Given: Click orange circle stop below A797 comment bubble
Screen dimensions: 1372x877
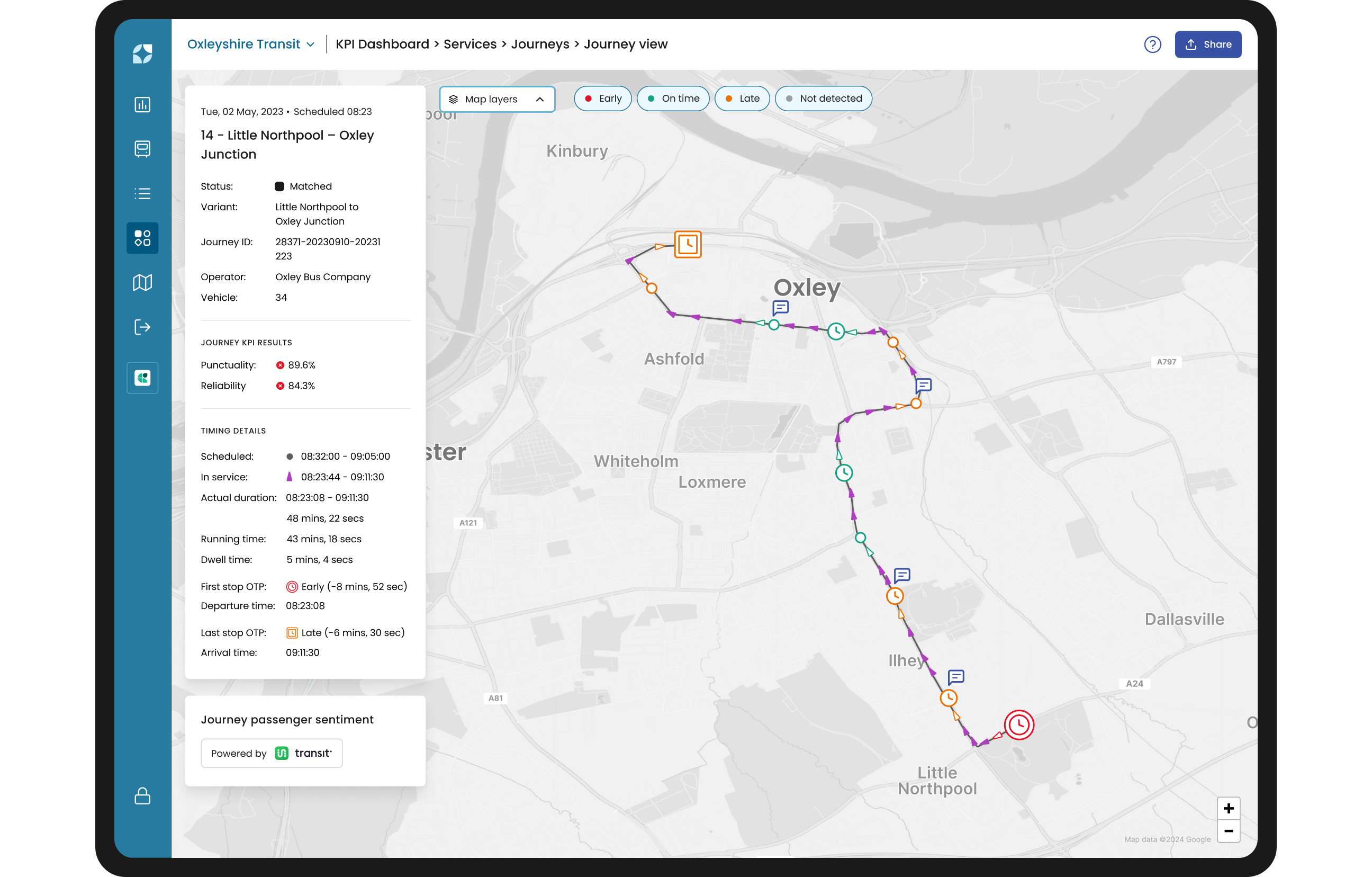Looking at the screenshot, I should pos(916,404).
